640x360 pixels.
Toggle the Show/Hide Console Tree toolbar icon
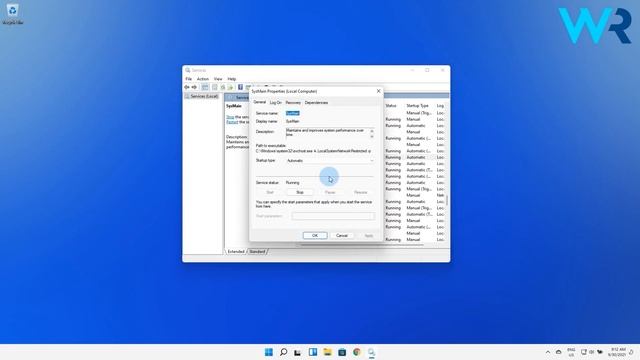(205, 87)
